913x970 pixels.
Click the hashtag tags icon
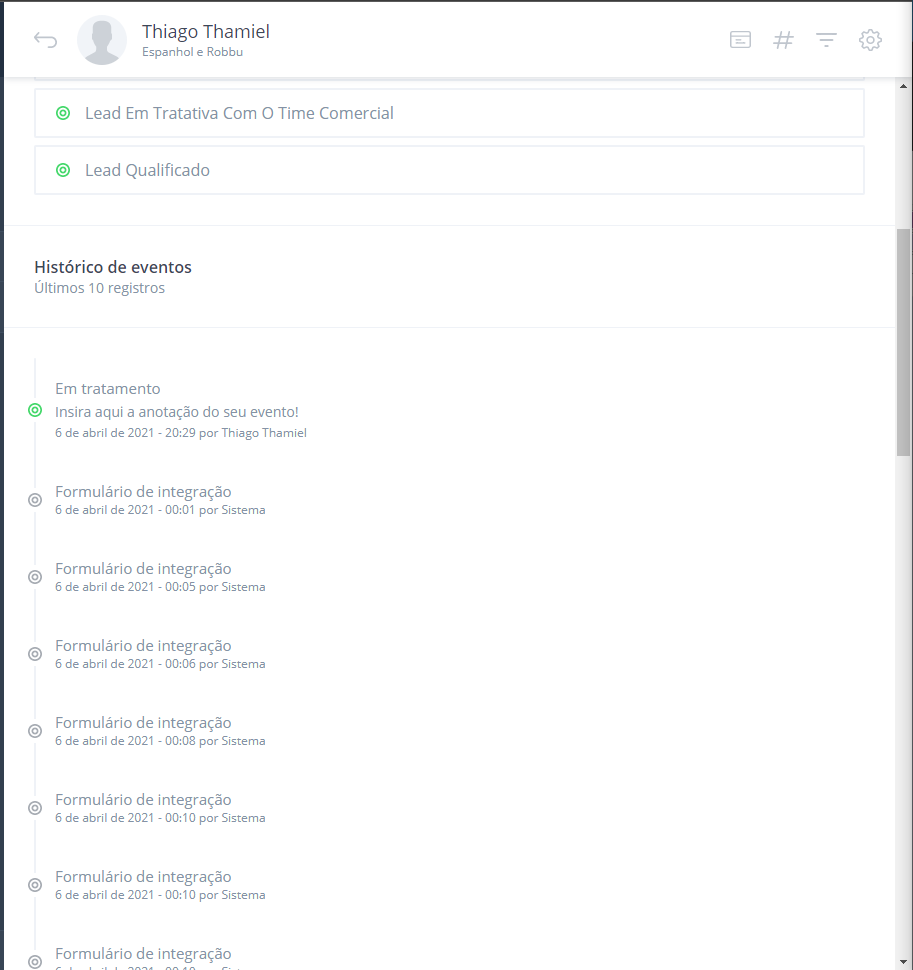click(x=784, y=40)
